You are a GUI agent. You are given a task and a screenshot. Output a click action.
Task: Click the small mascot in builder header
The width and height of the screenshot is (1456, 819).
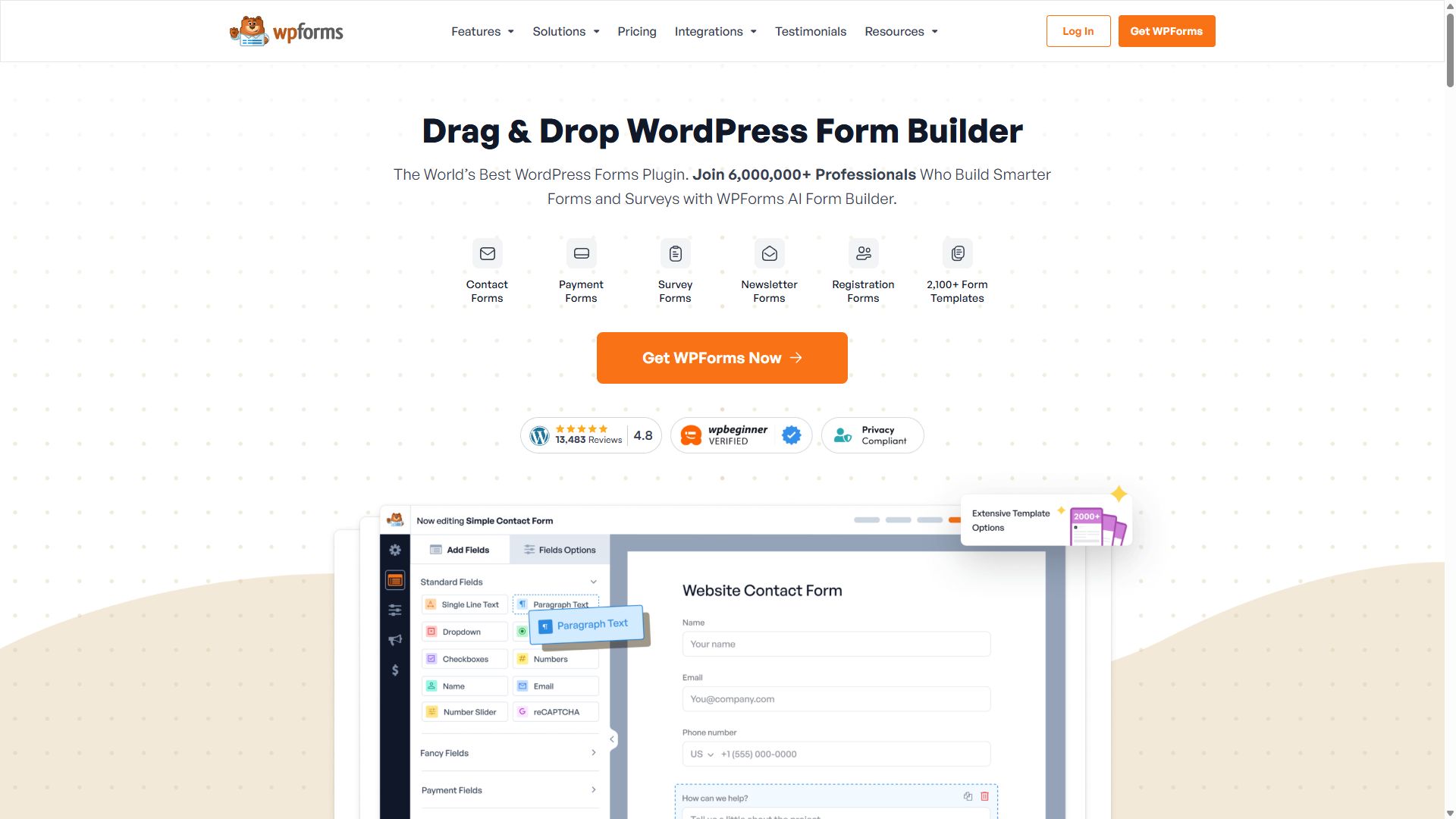click(x=395, y=520)
